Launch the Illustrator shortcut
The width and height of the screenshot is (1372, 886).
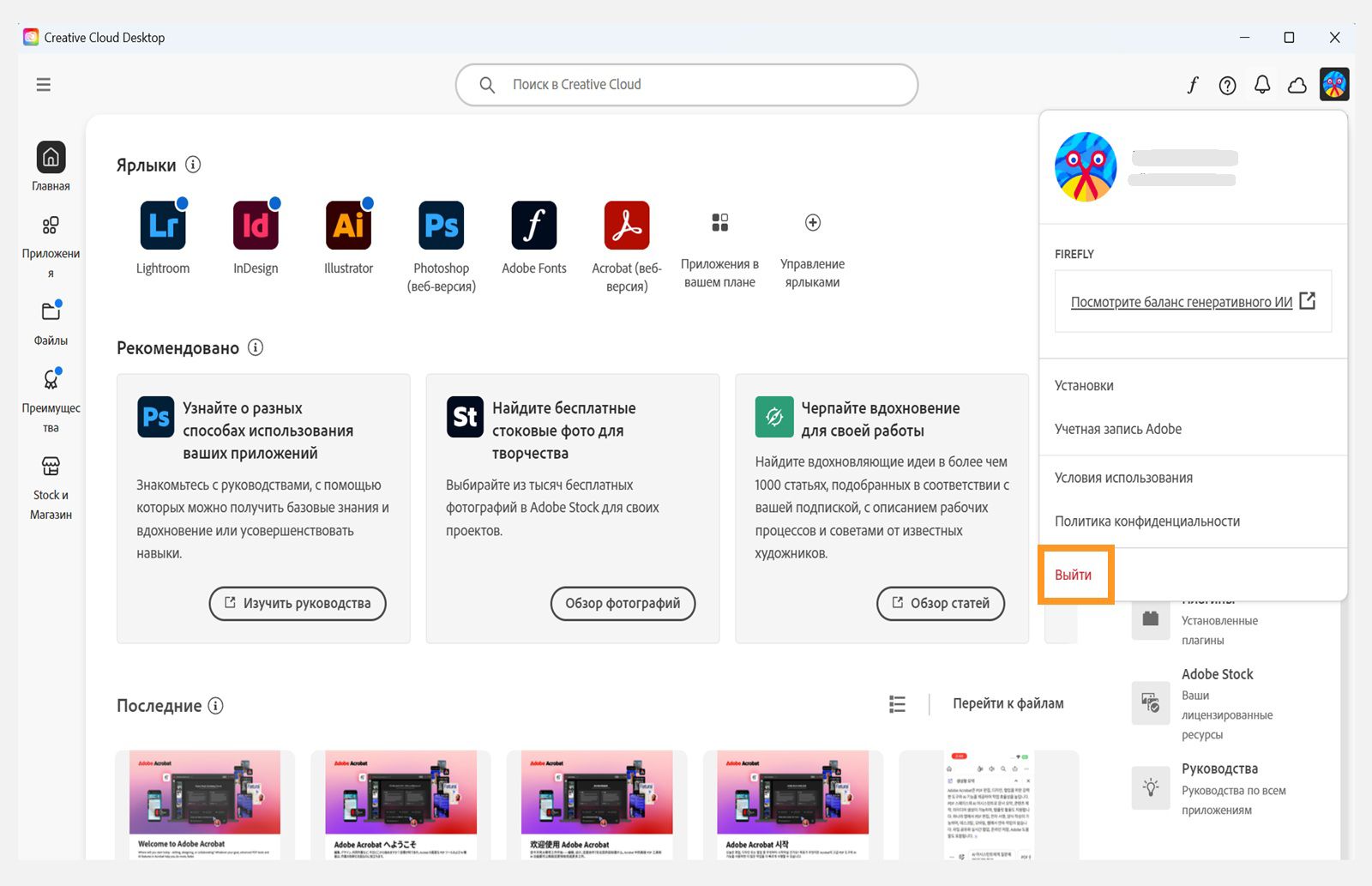pyautogui.click(x=348, y=225)
